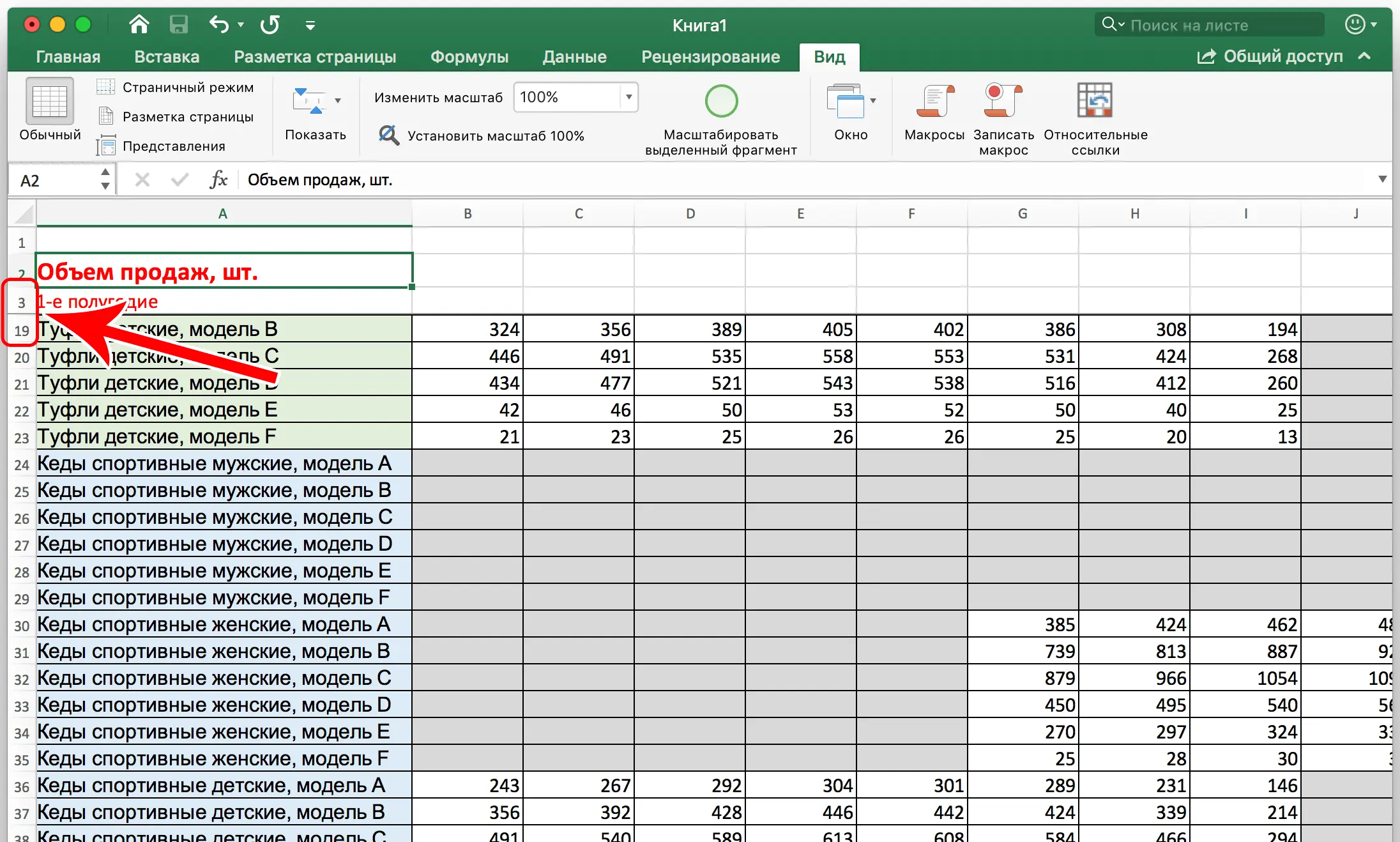
Task: Click the Save floppy disk icon
Action: 178,25
